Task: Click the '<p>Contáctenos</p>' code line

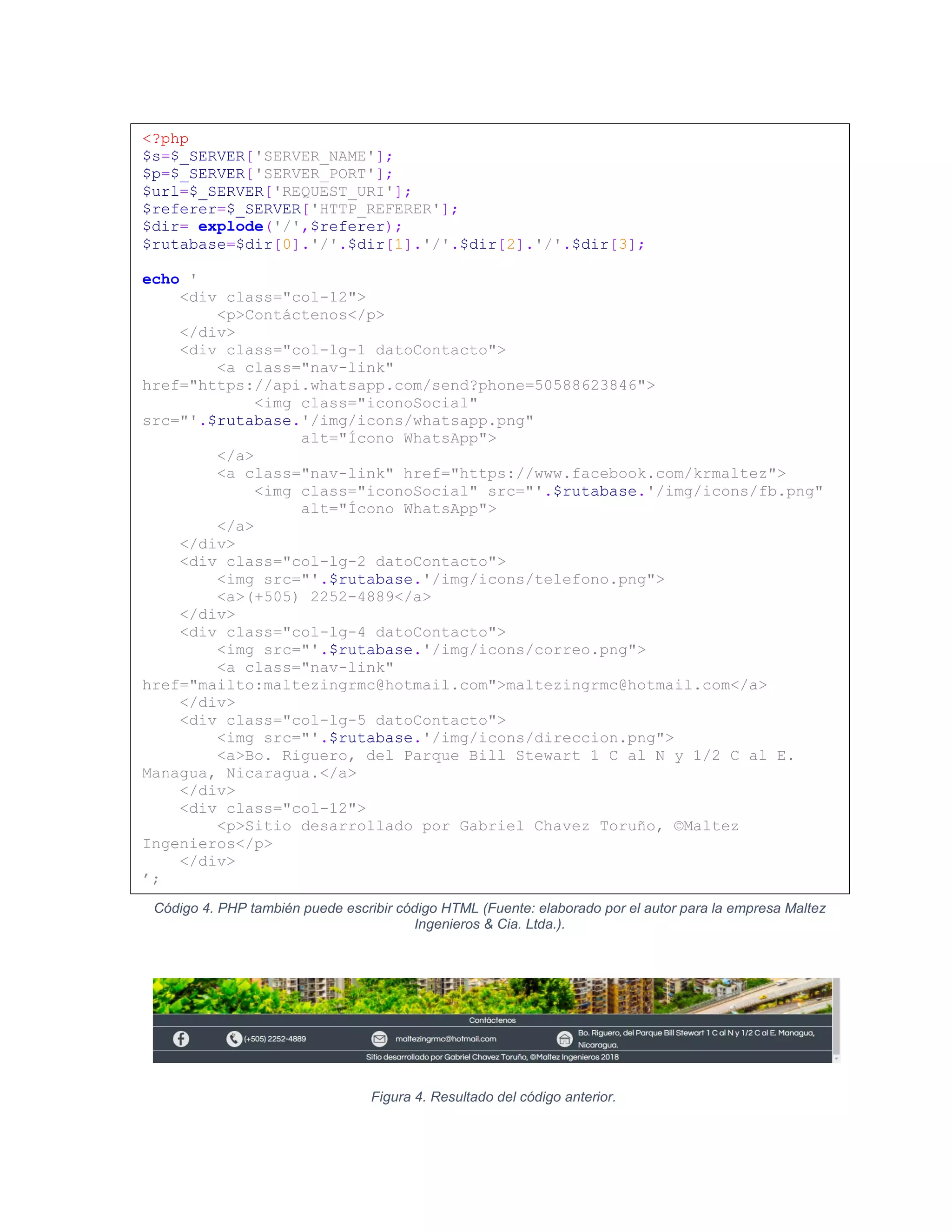Action: [301, 315]
